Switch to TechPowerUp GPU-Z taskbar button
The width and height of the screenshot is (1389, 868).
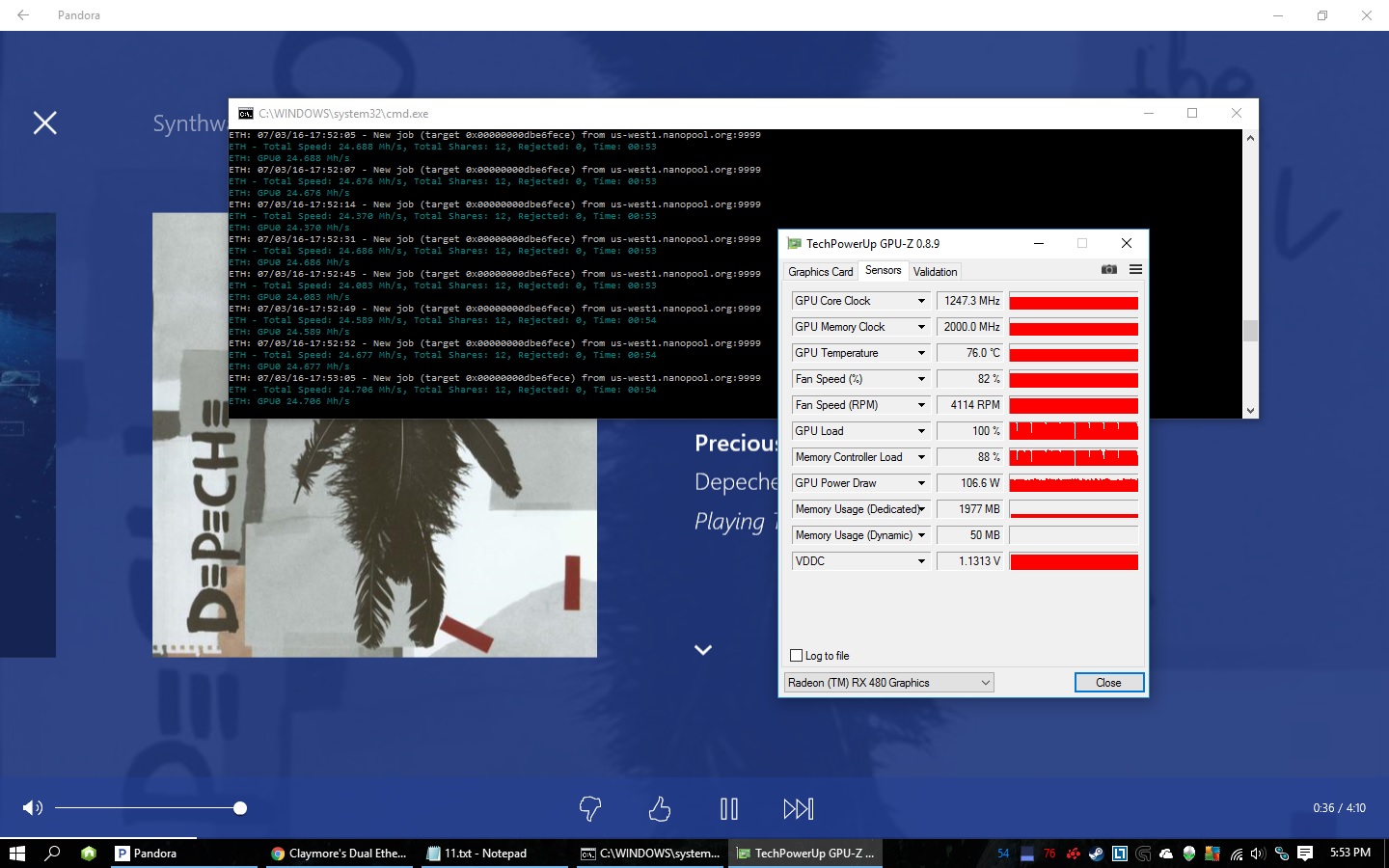click(805, 854)
